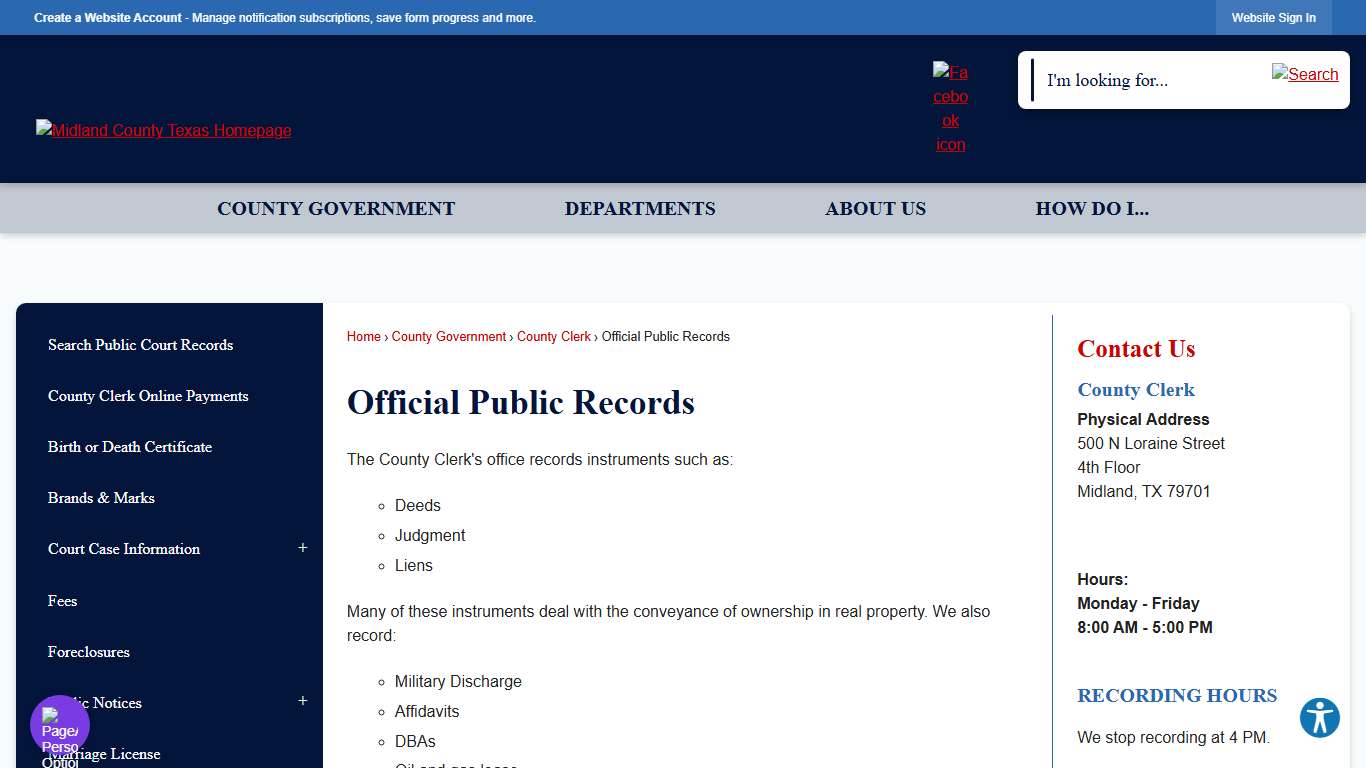Open the accessibility options widget
1366x768 pixels.
click(x=1319, y=718)
